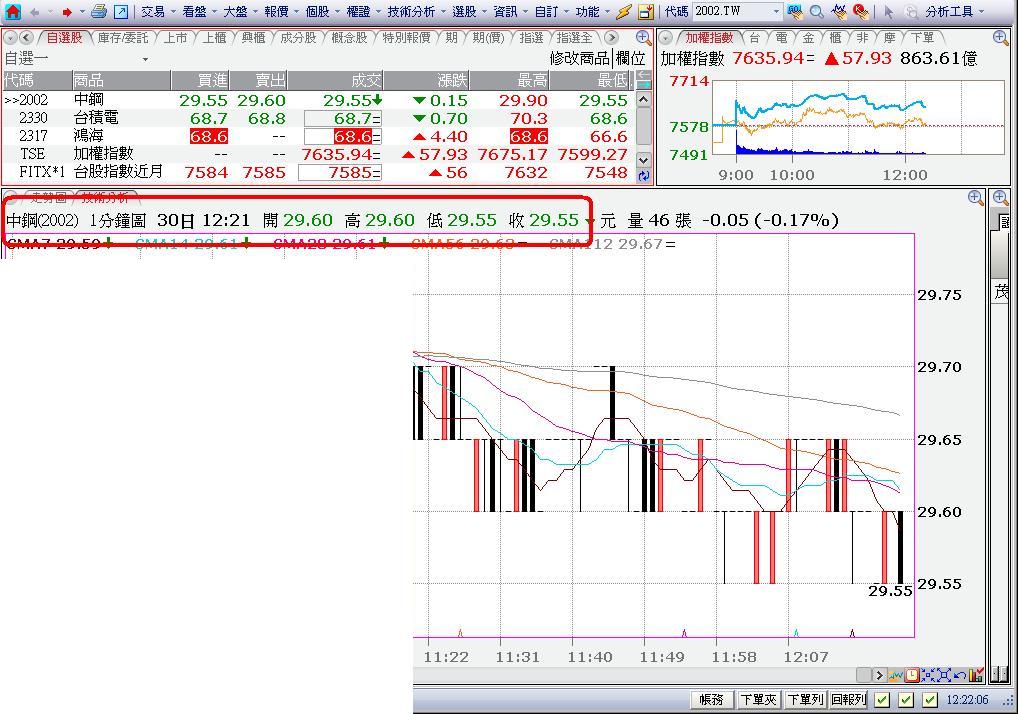
Task: Click the GO symbol lookup icon
Action: [795, 11]
